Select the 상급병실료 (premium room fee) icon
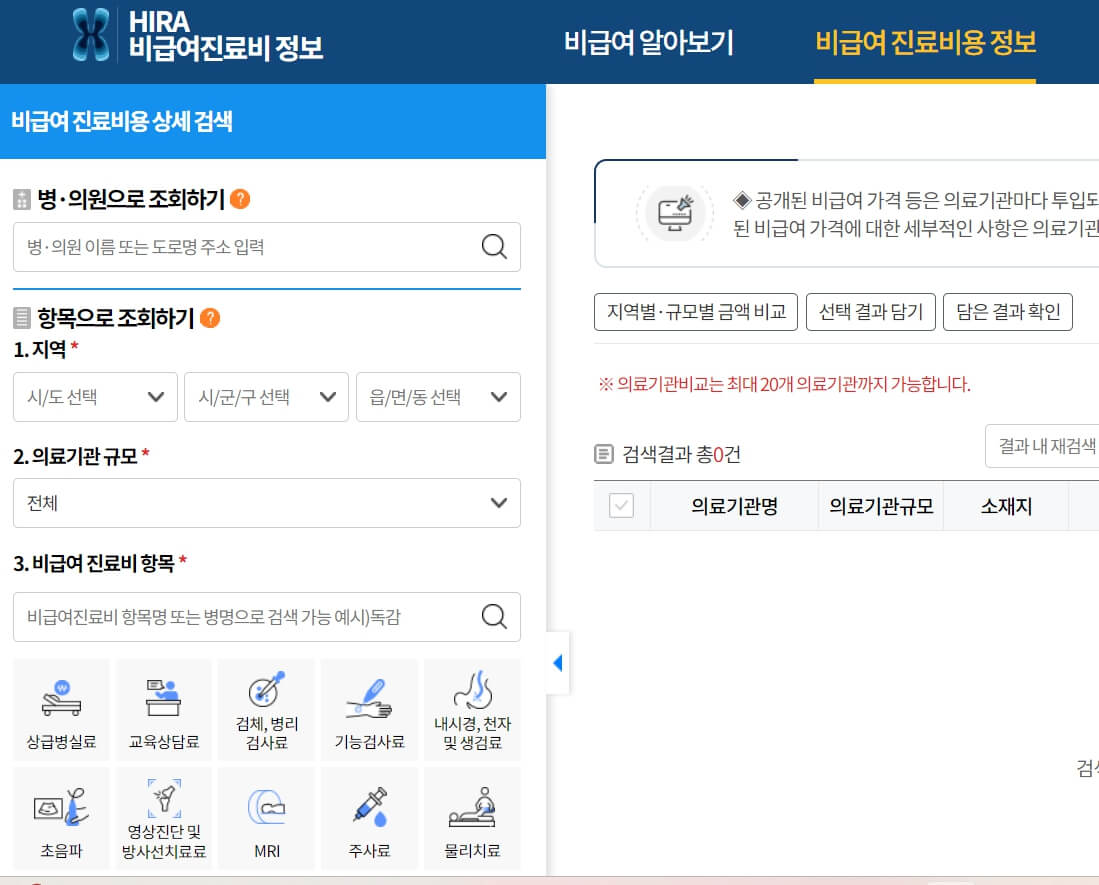This screenshot has width=1099, height=885. point(61,709)
